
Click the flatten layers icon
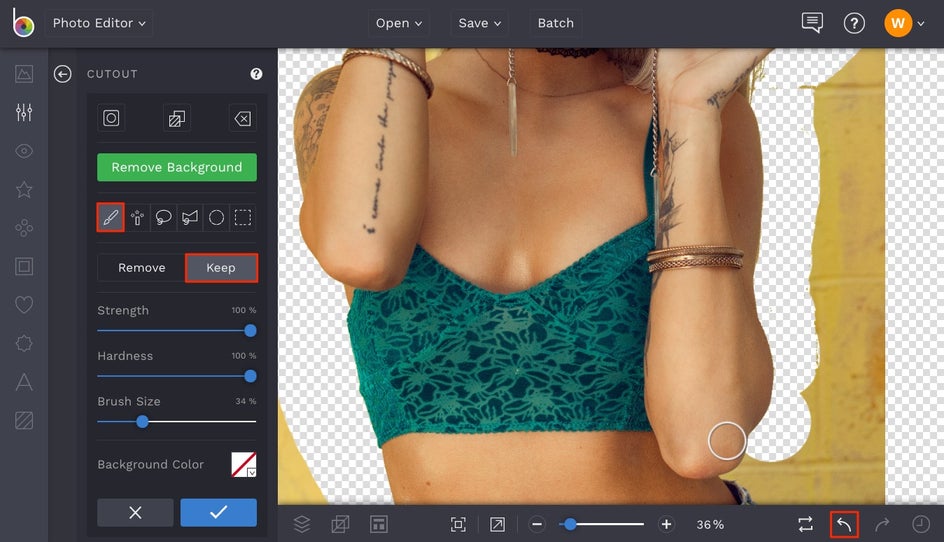pyautogui.click(x=340, y=525)
